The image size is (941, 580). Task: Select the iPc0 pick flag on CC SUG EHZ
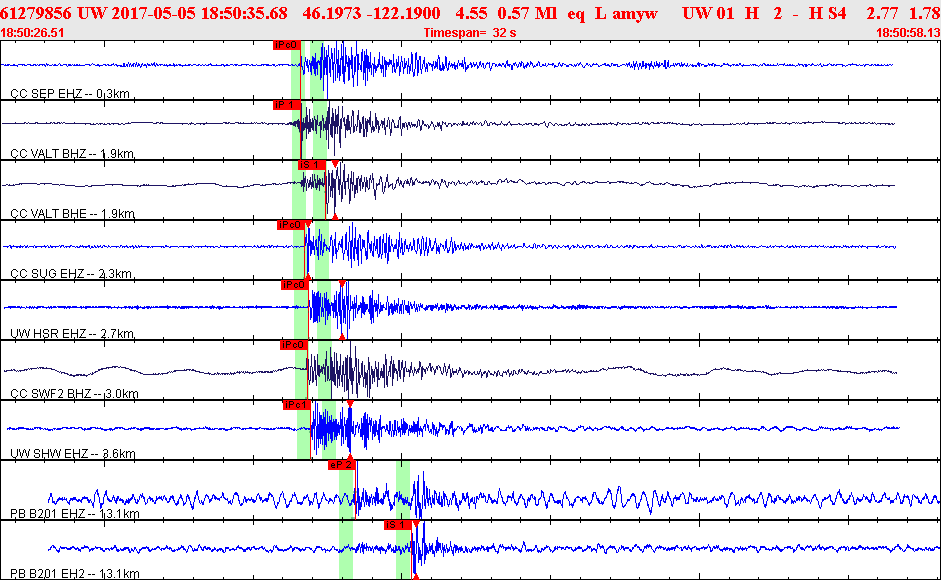click(290, 225)
